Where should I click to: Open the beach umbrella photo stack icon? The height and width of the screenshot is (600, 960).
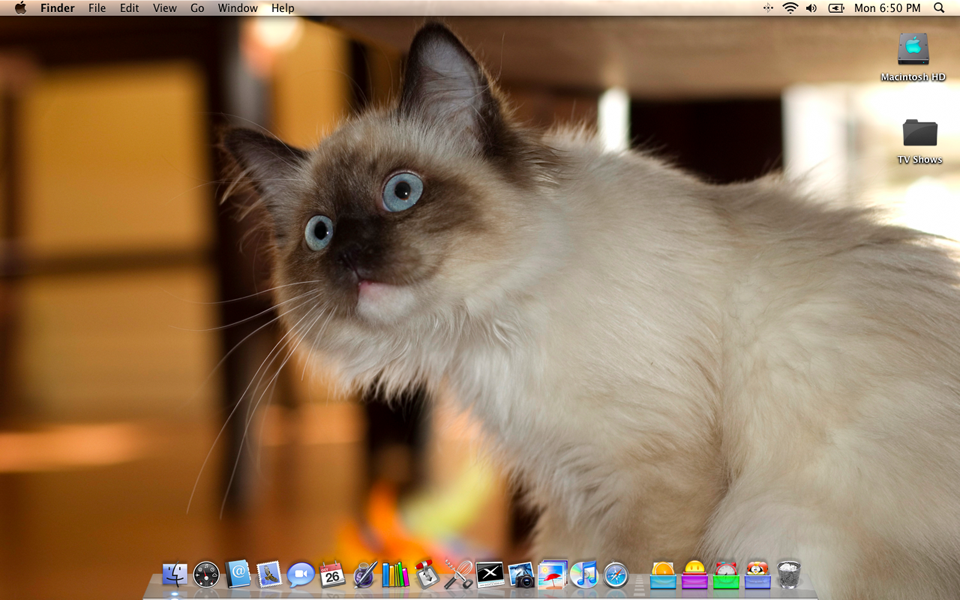(x=553, y=574)
